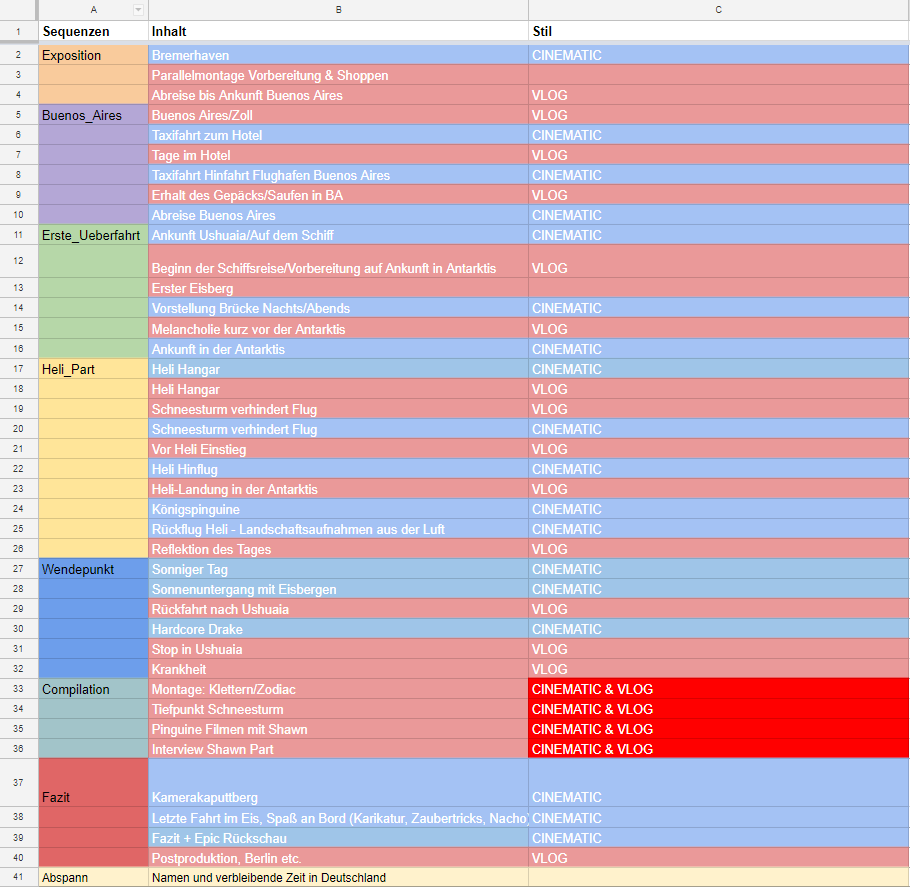Click the 'Hardcore Drake' cell
The image size is (910, 887).
pos(338,629)
